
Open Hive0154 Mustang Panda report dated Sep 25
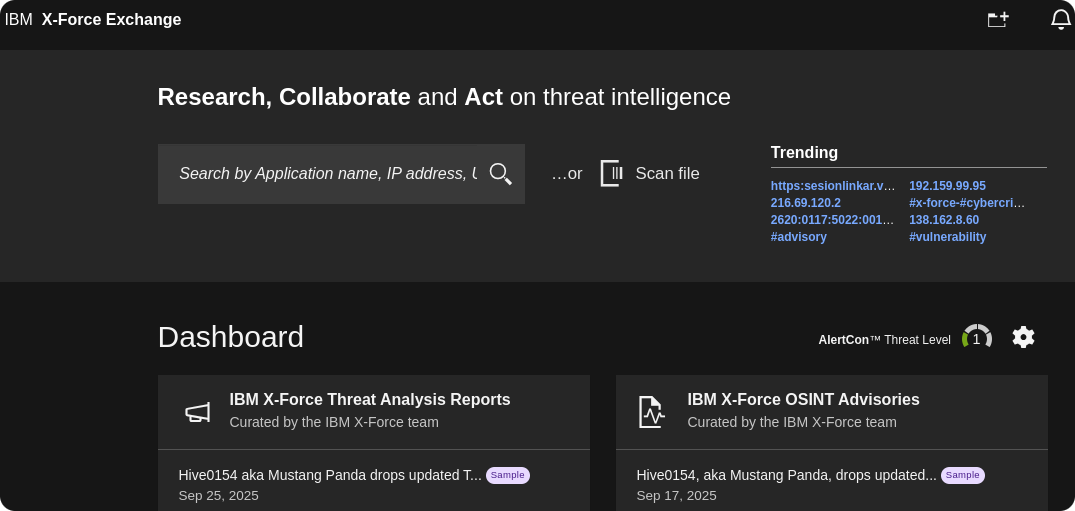pyautogui.click(x=330, y=475)
